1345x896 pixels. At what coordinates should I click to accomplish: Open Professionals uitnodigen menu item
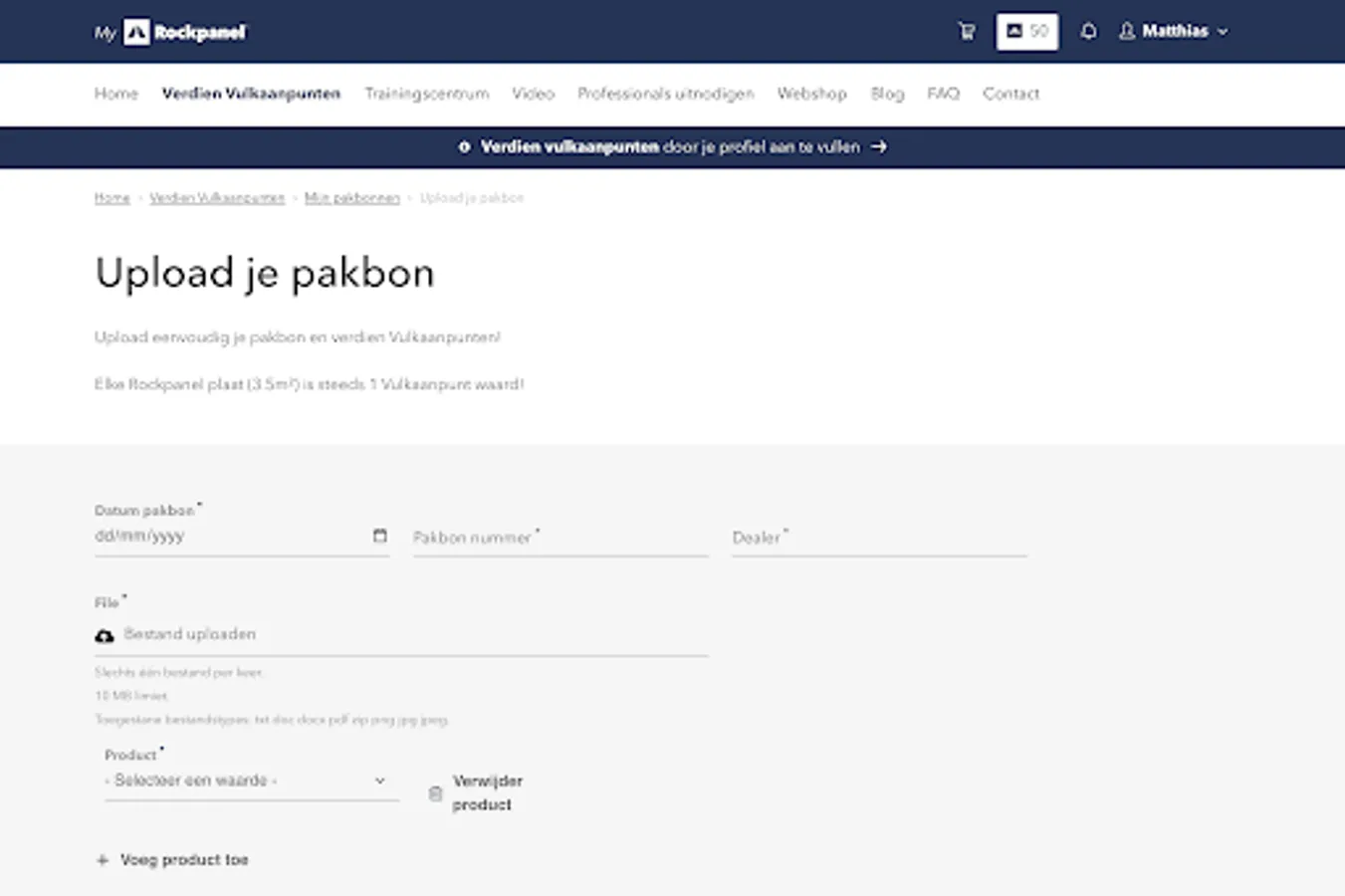pos(666,94)
